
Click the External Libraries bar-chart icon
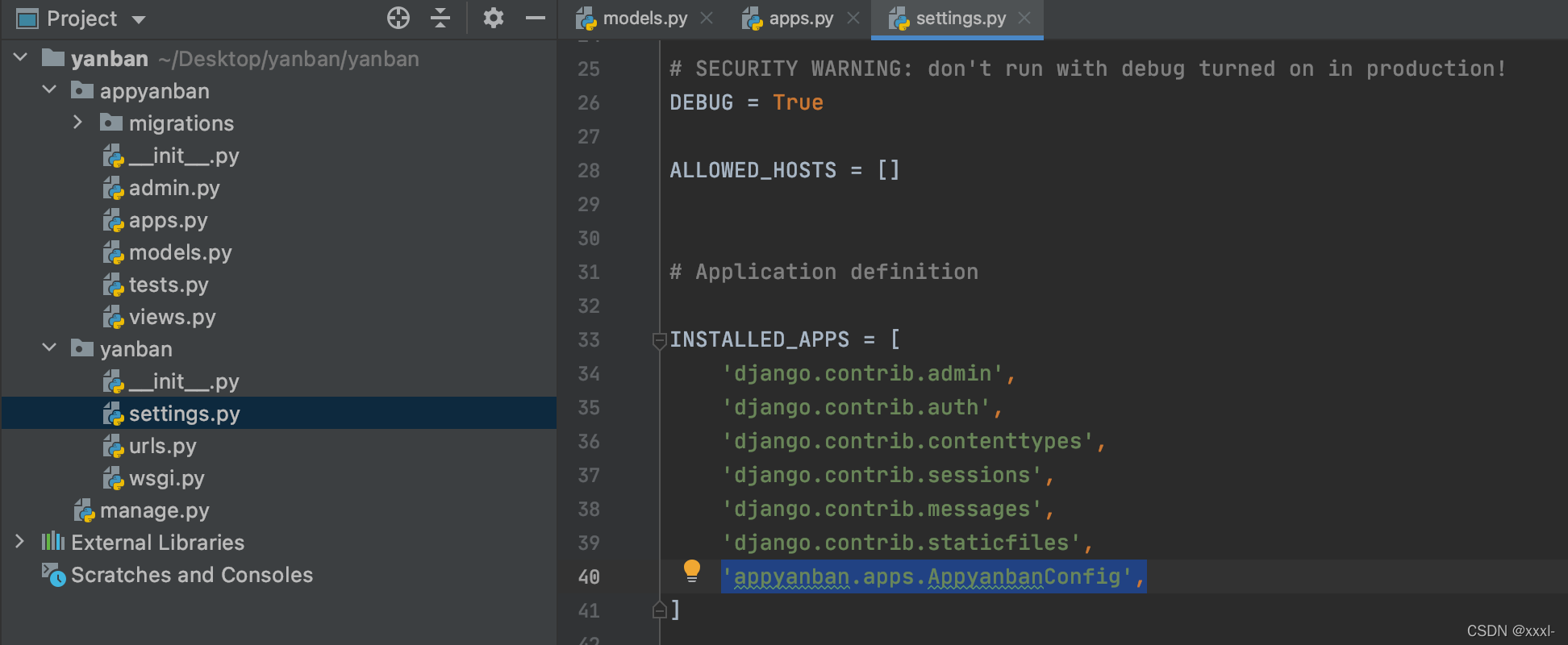point(53,541)
